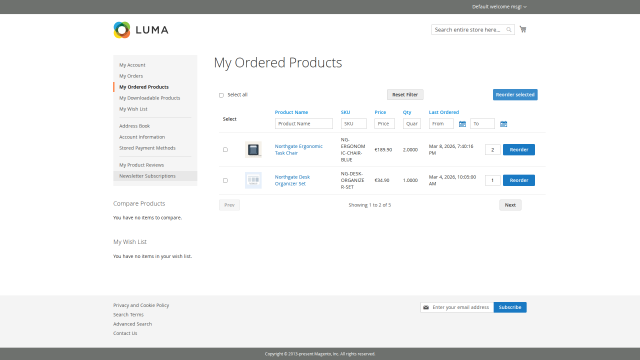The image size is (640, 360).
Task: Open Privacy and Cookie Policy link
Action: (141, 305)
